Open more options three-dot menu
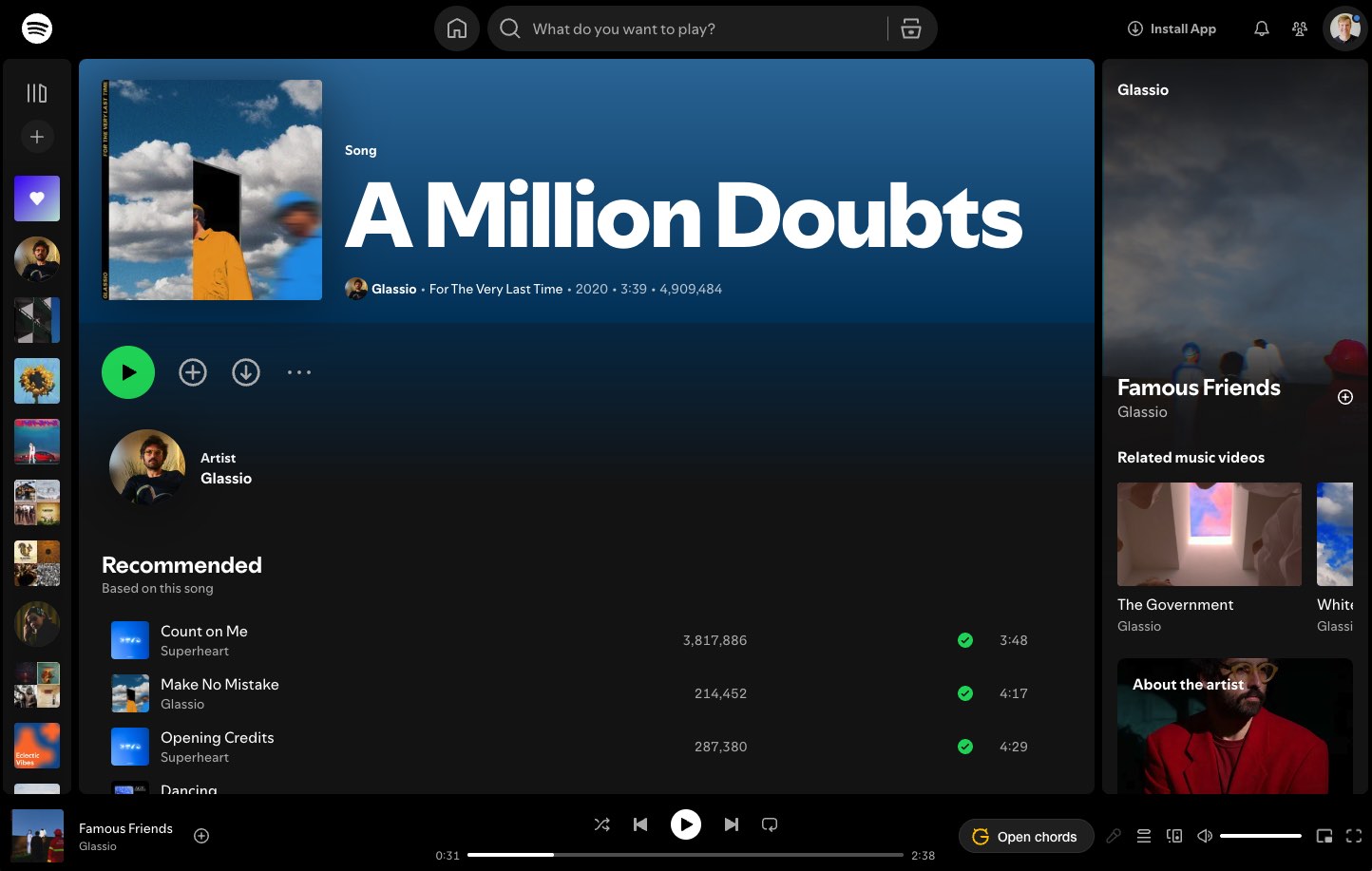Viewport: 1372px width, 871px height. [299, 372]
